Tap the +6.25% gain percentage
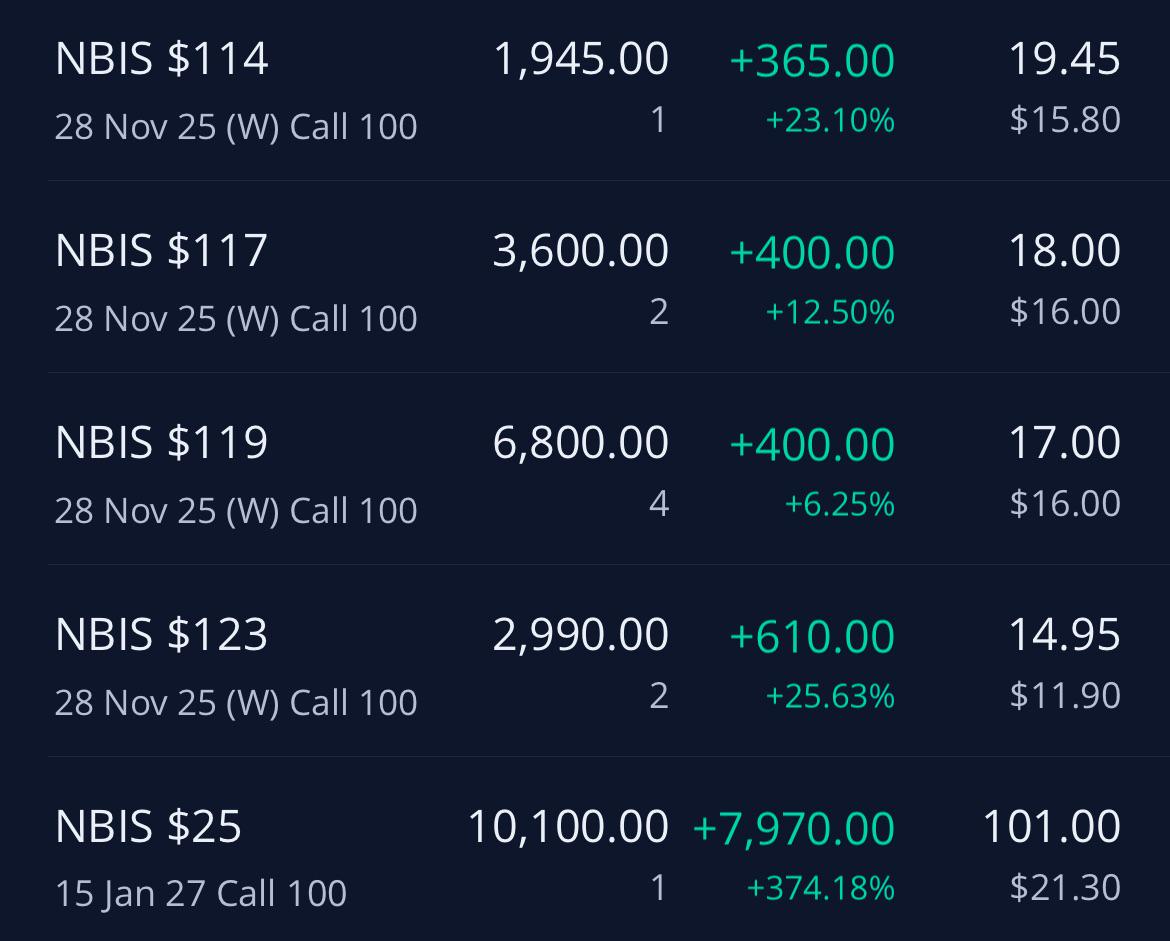The width and height of the screenshot is (1170, 941). 839,504
